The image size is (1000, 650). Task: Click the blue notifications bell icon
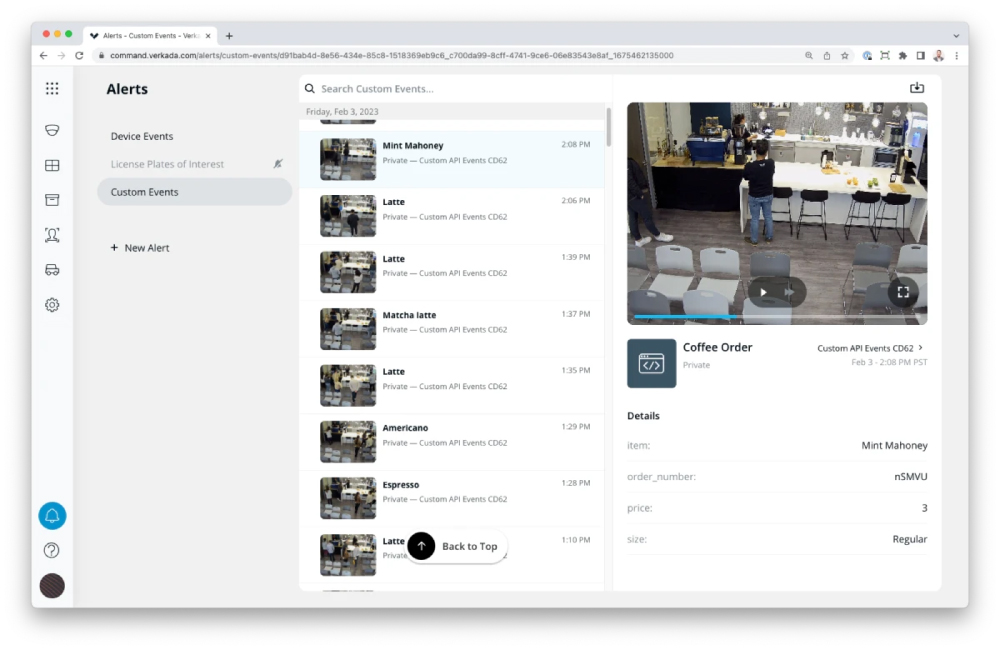[x=52, y=515]
